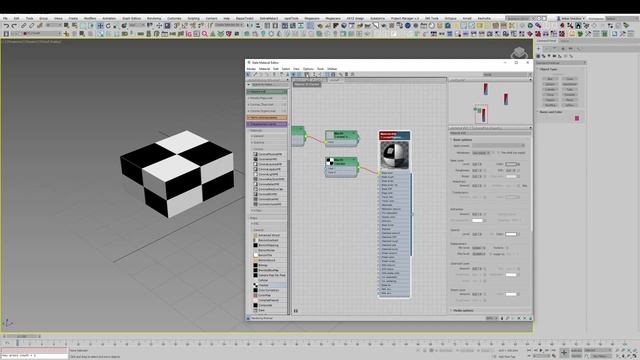The image size is (640, 360).
Task: Open the Slate zoom percentage dropdown
Action: point(492,318)
